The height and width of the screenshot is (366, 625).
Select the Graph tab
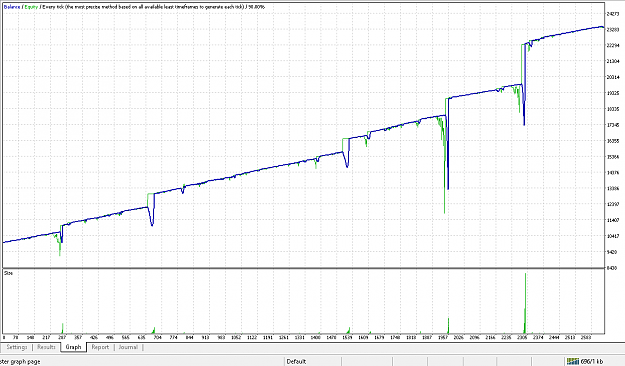pyautogui.click(x=73, y=347)
